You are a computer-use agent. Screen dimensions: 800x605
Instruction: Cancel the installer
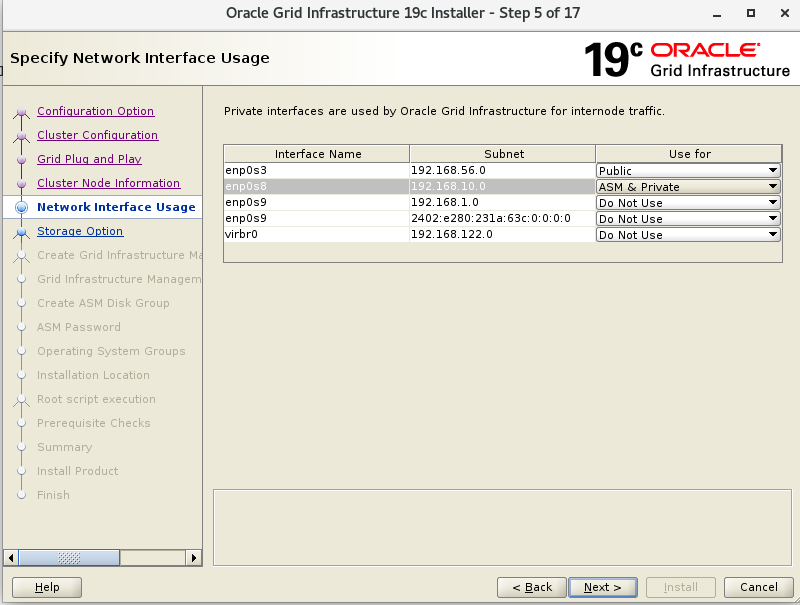point(759,587)
